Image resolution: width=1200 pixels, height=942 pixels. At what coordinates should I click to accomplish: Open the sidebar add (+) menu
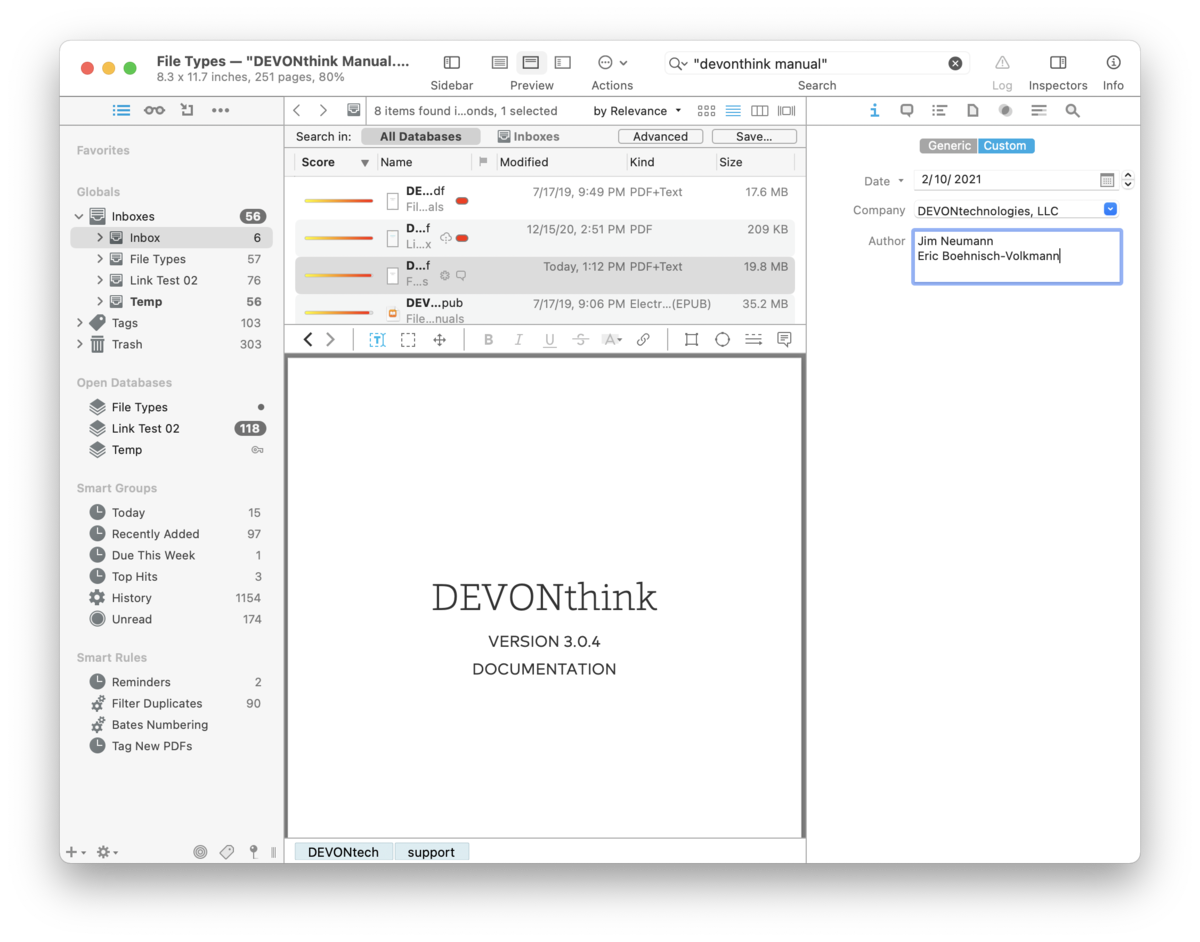click(76, 852)
